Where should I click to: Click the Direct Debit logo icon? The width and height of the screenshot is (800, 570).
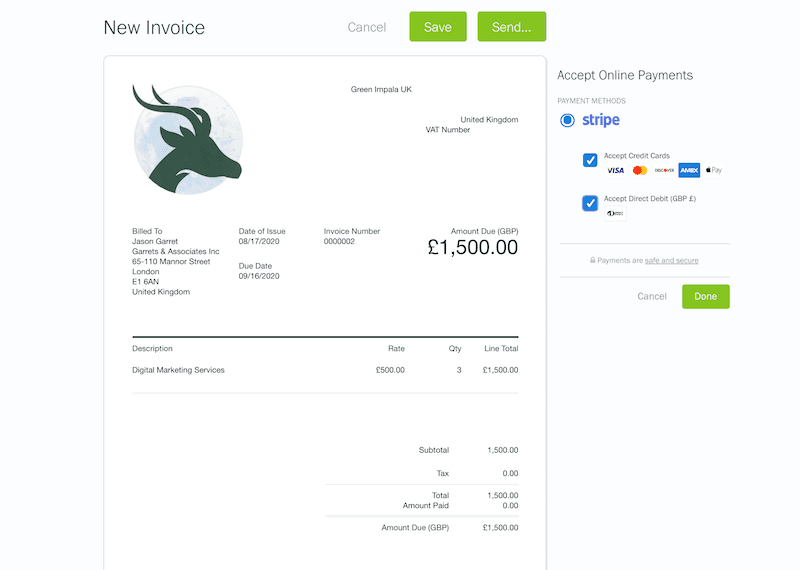(x=615, y=214)
